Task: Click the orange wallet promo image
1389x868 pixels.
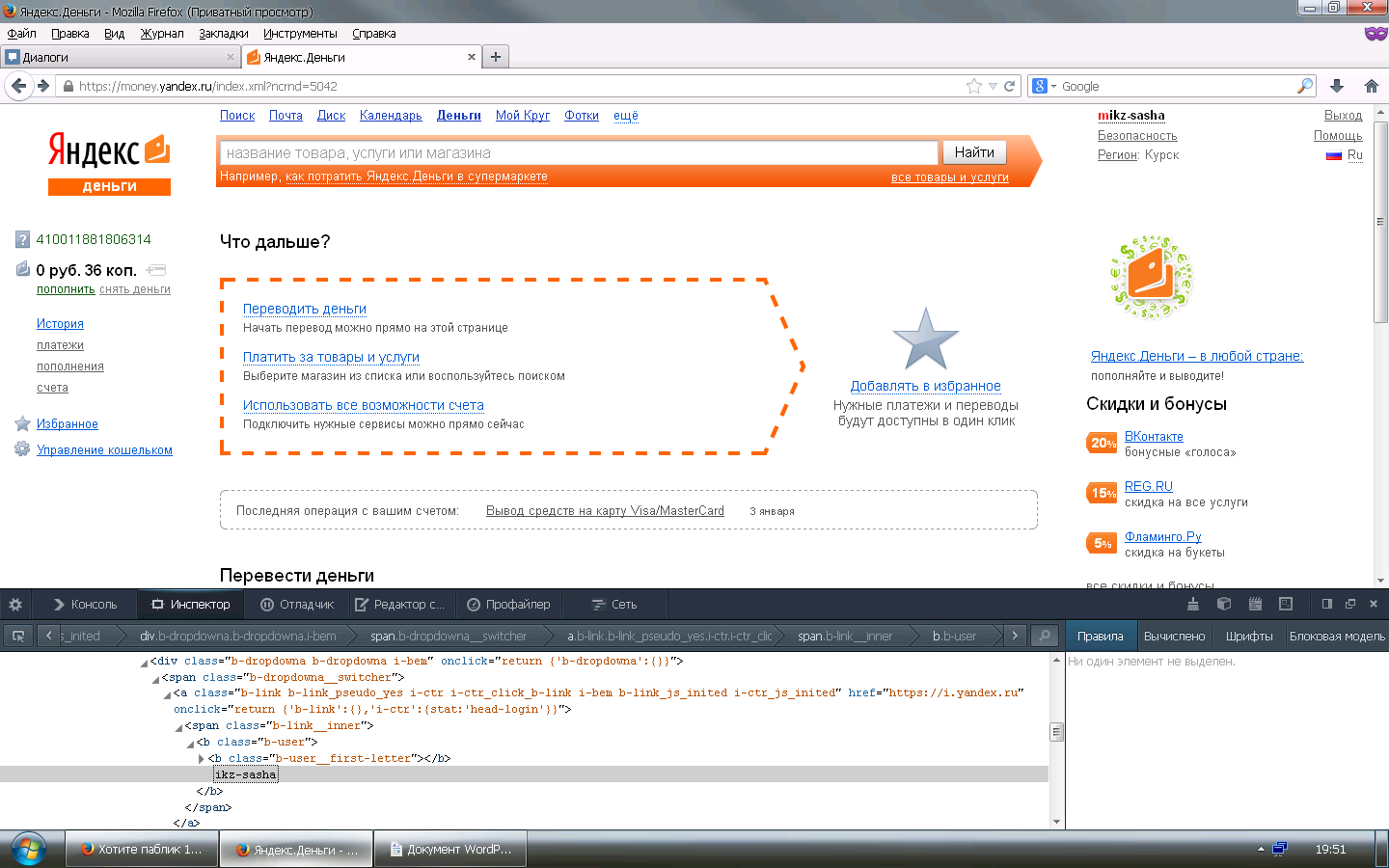Action: pos(1152,277)
